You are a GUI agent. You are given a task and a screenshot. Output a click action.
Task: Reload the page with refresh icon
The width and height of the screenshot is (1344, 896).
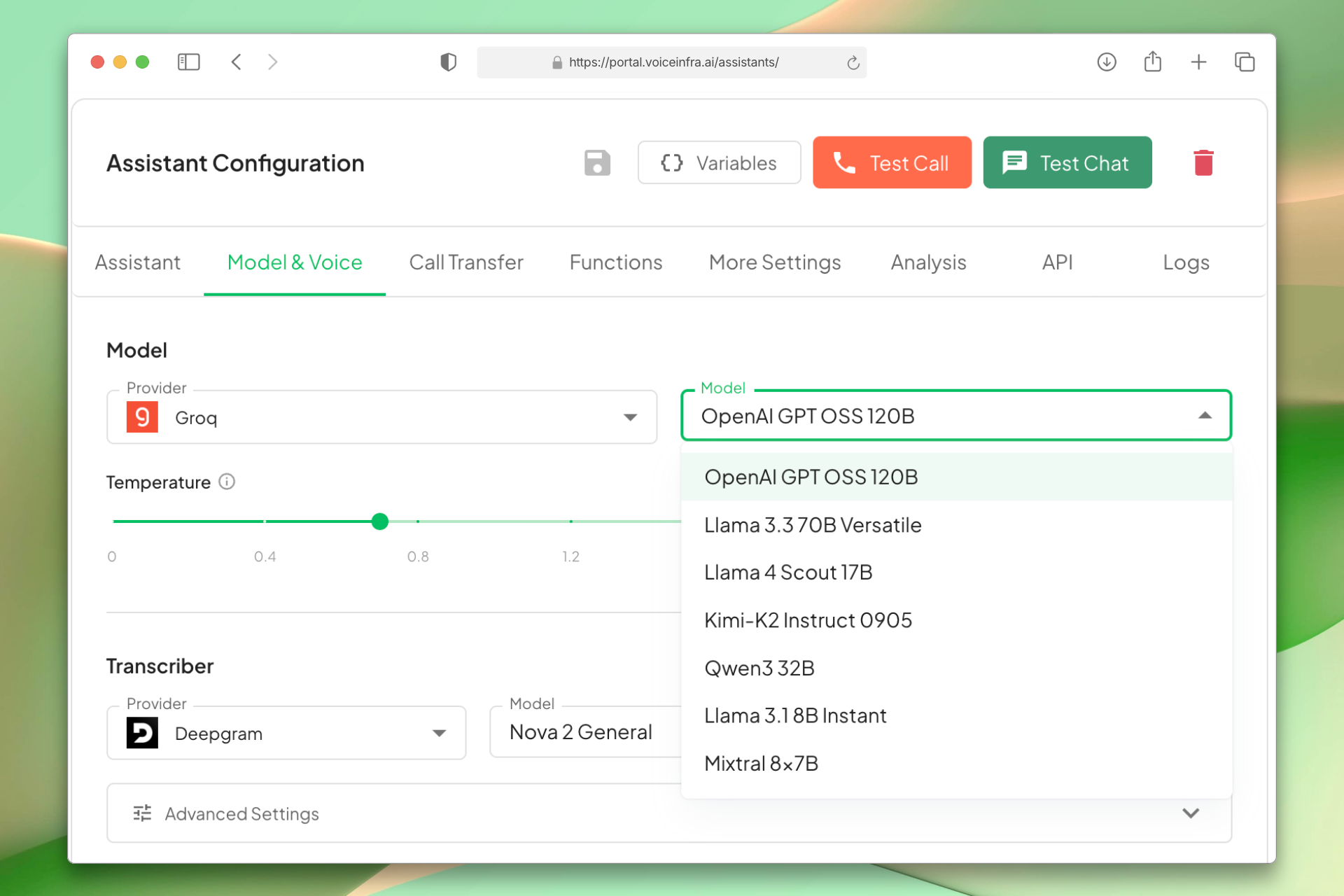853,63
